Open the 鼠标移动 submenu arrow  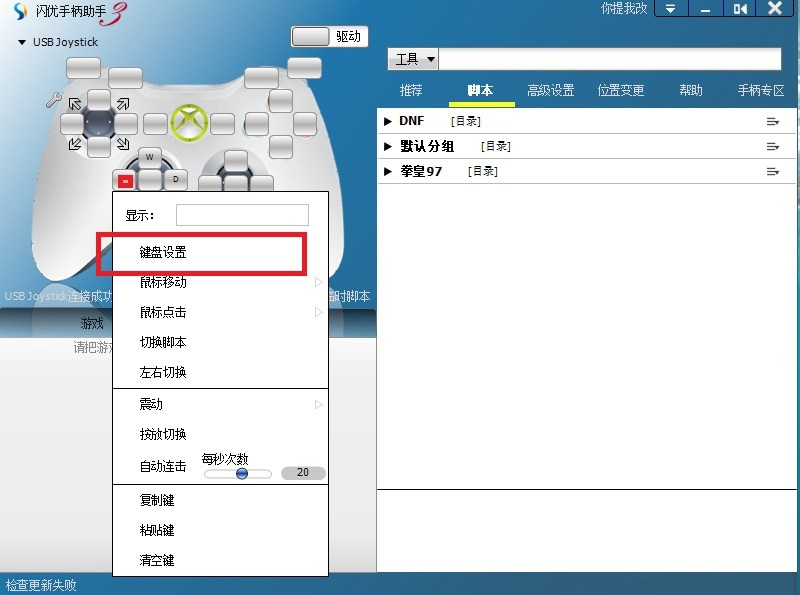318,282
